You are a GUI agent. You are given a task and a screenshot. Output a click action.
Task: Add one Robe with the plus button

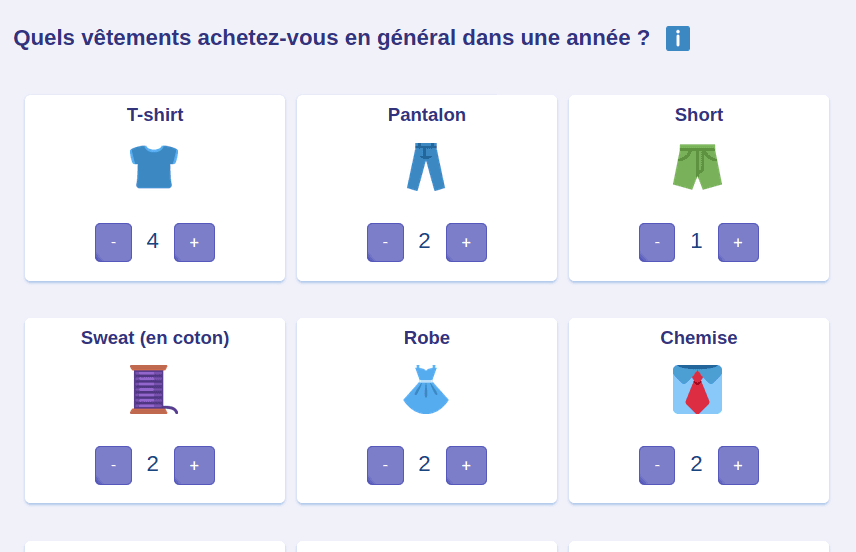(466, 465)
